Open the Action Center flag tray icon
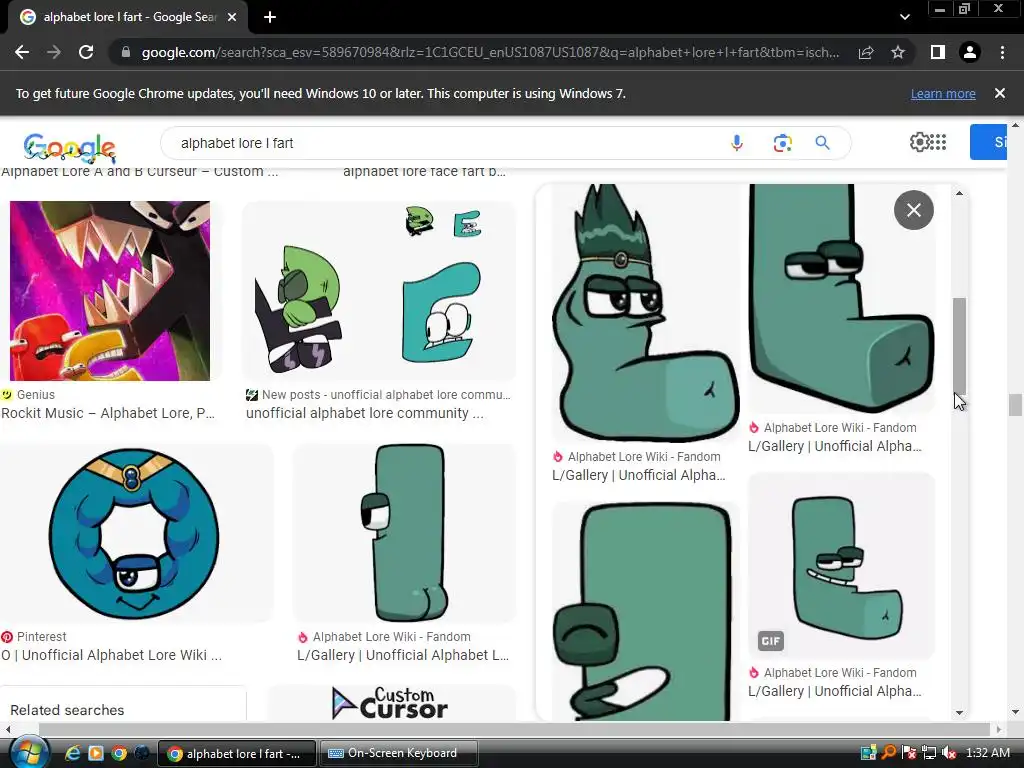The image size is (1024, 768). click(x=909, y=753)
